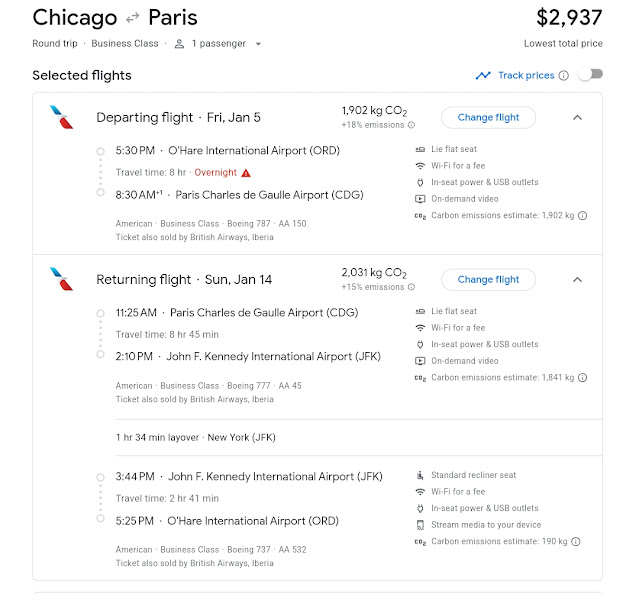Click the +18% emissions info icon
The height and width of the screenshot is (594, 639).
[411, 125]
